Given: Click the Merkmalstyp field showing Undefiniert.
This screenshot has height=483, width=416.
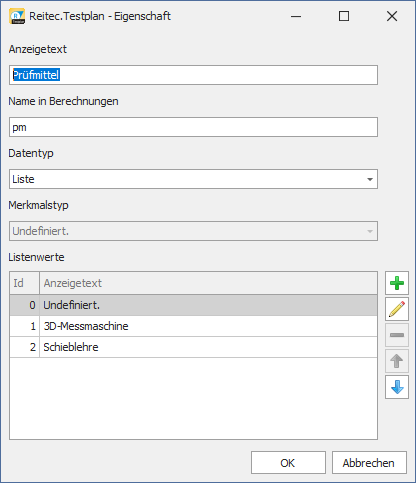Looking at the screenshot, I should coord(193,231).
